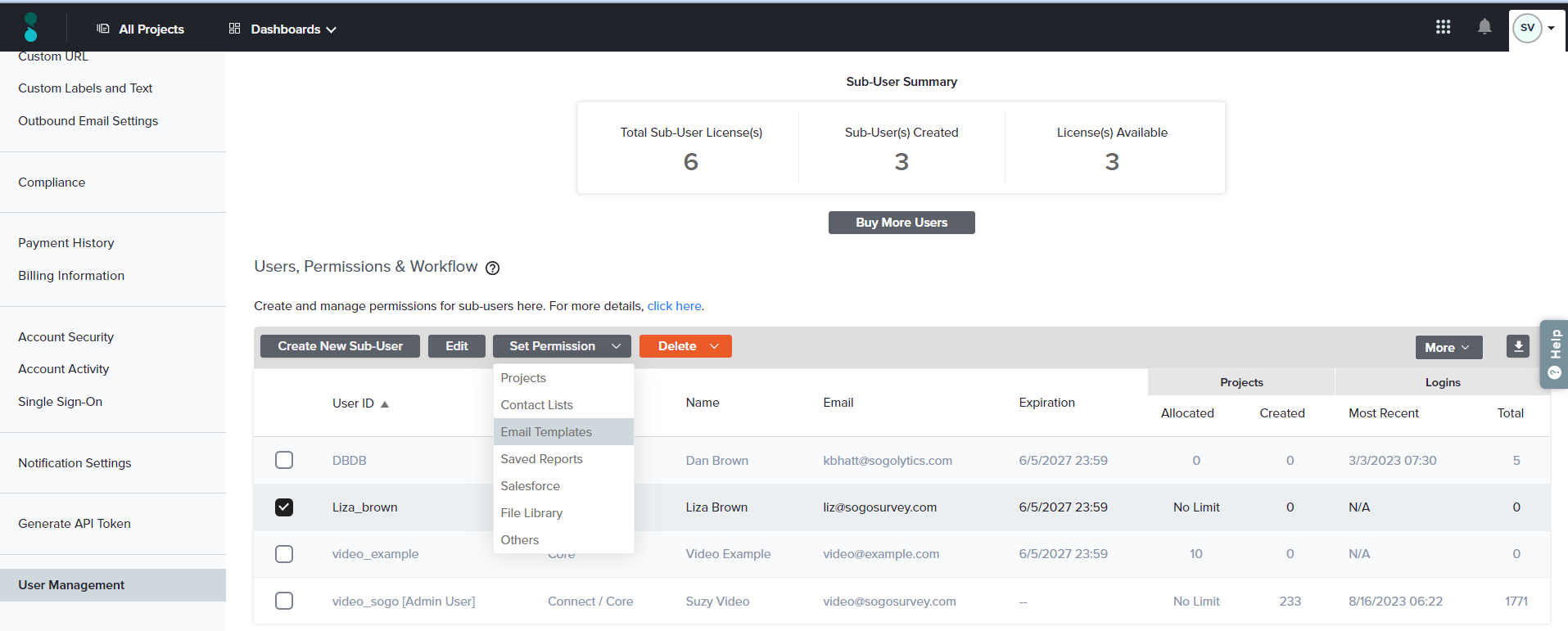The height and width of the screenshot is (631, 1568).
Task: Click Create New Sub-User button
Action: [x=340, y=346]
